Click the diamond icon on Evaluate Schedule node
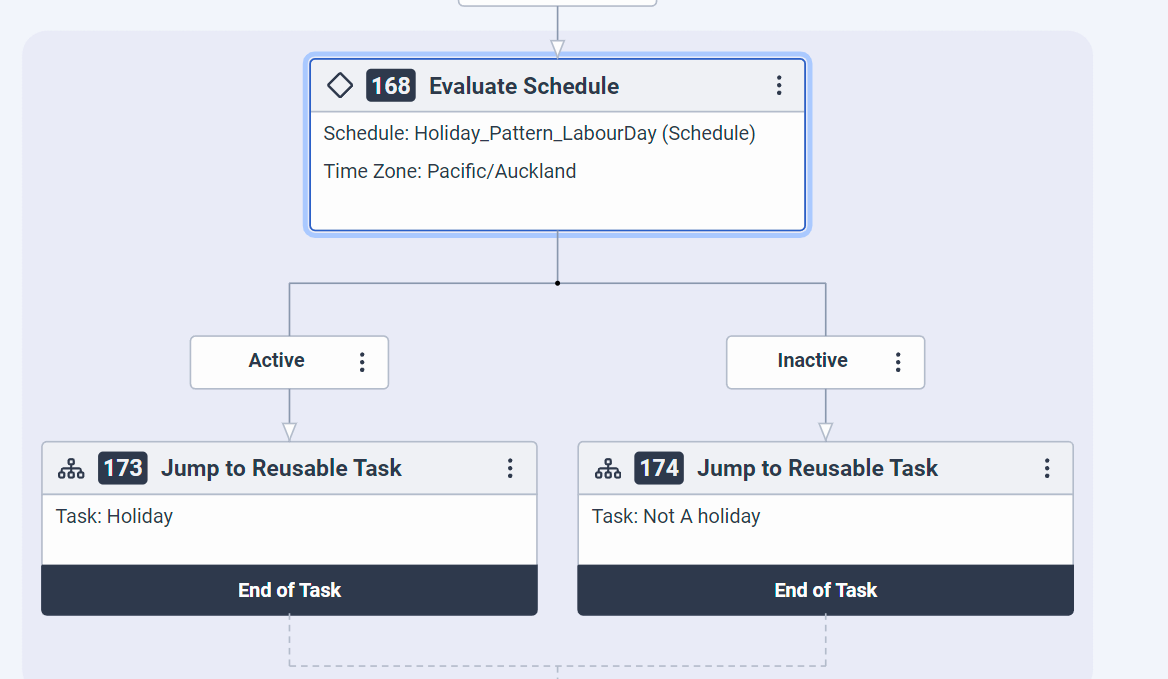The height and width of the screenshot is (679, 1168). (340, 85)
